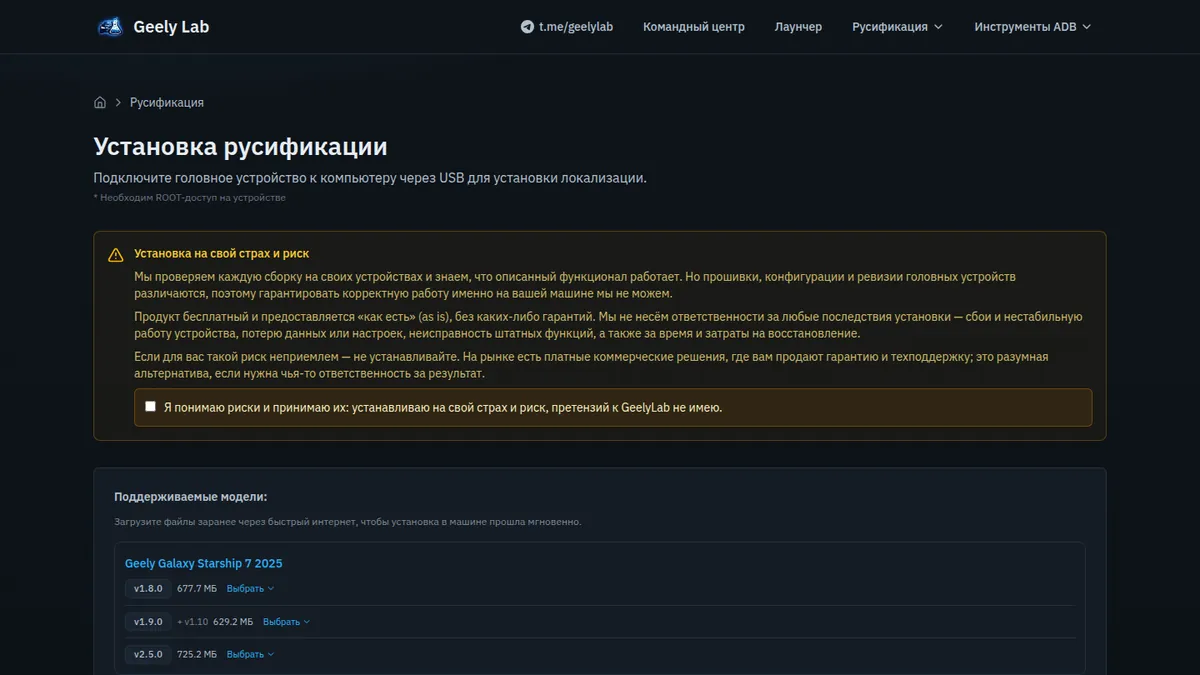Open Выбрать dropdown for v1.8.0
This screenshot has height=675, width=1200.
(250, 588)
